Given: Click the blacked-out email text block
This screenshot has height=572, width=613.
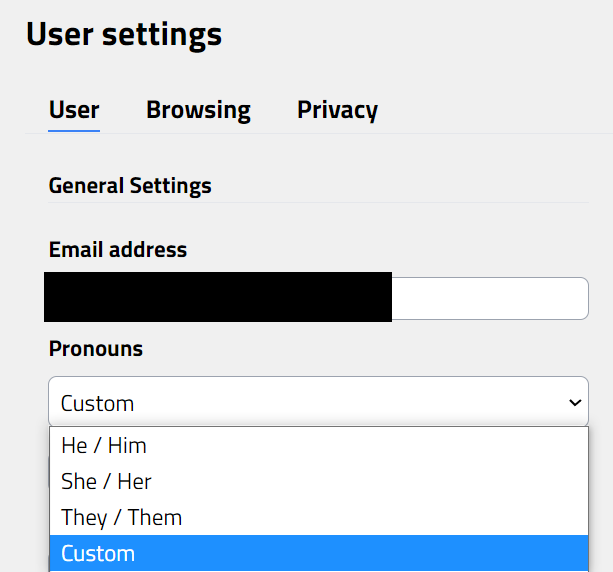Looking at the screenshot, I should pyautogui.click(x=218, y=297).
